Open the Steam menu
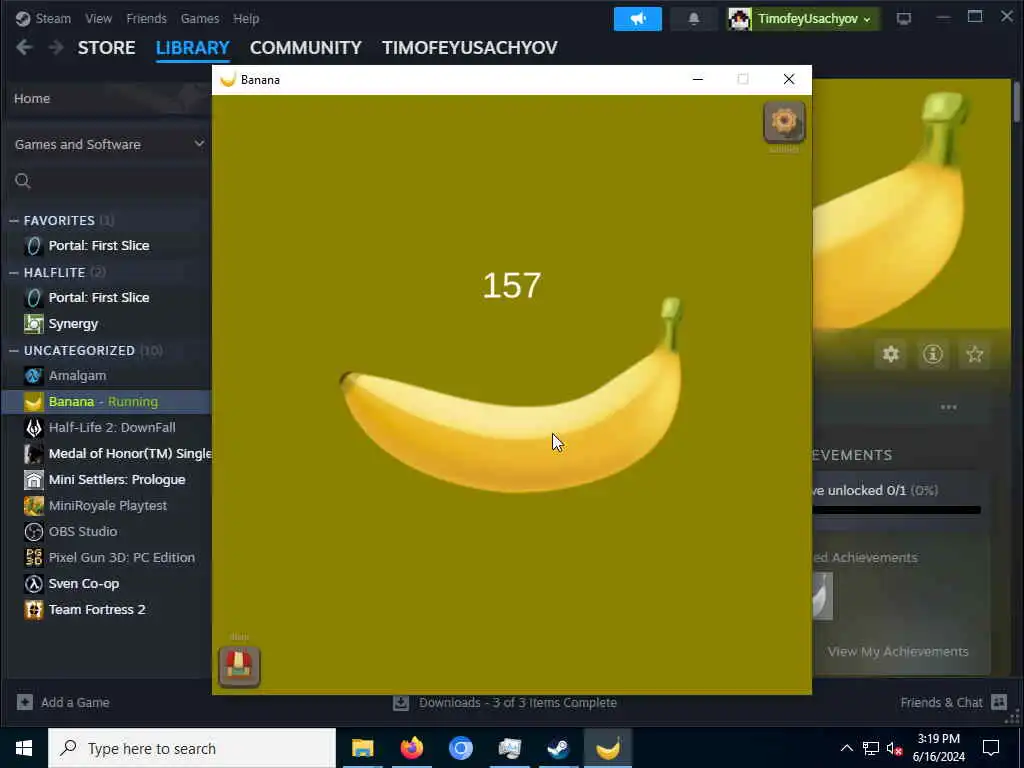This screenshot has height=768, width=1024. pyautogui.click(x=43, y=18)
